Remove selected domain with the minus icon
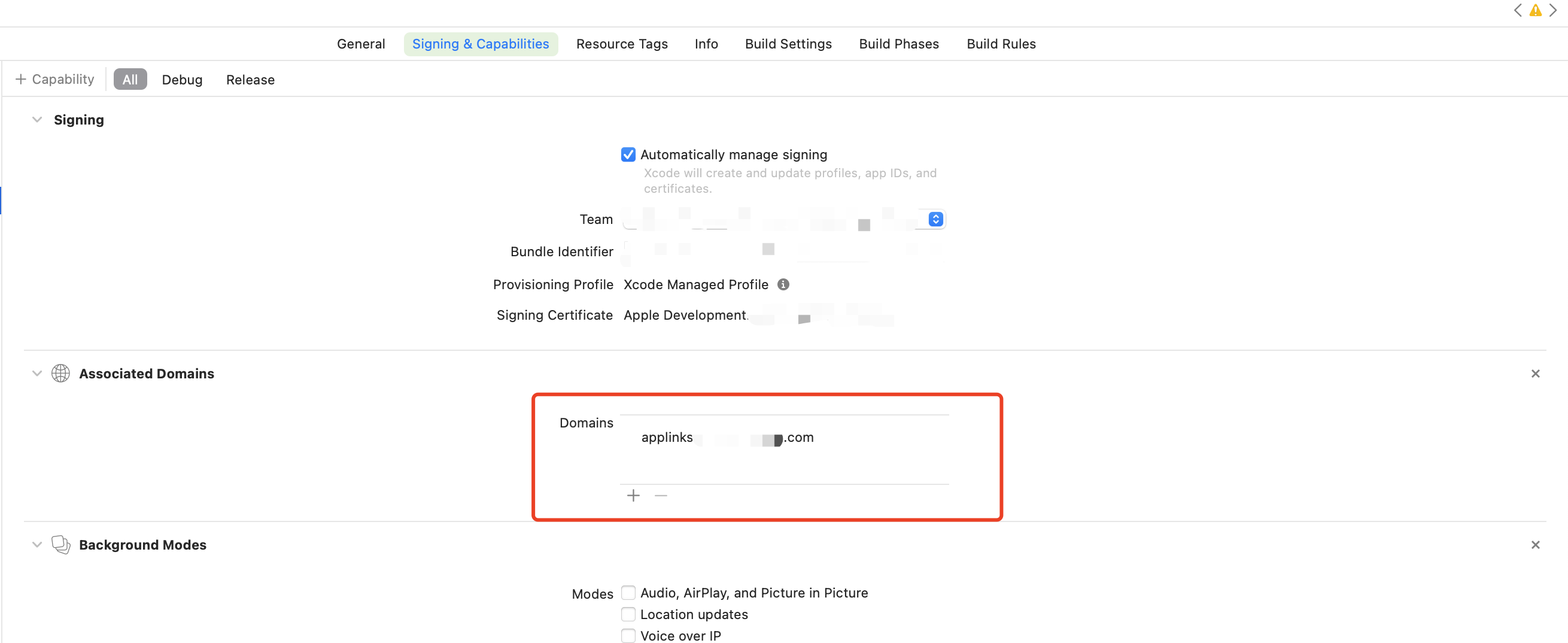Screen dimensions: 1568x643 point(661,495)
